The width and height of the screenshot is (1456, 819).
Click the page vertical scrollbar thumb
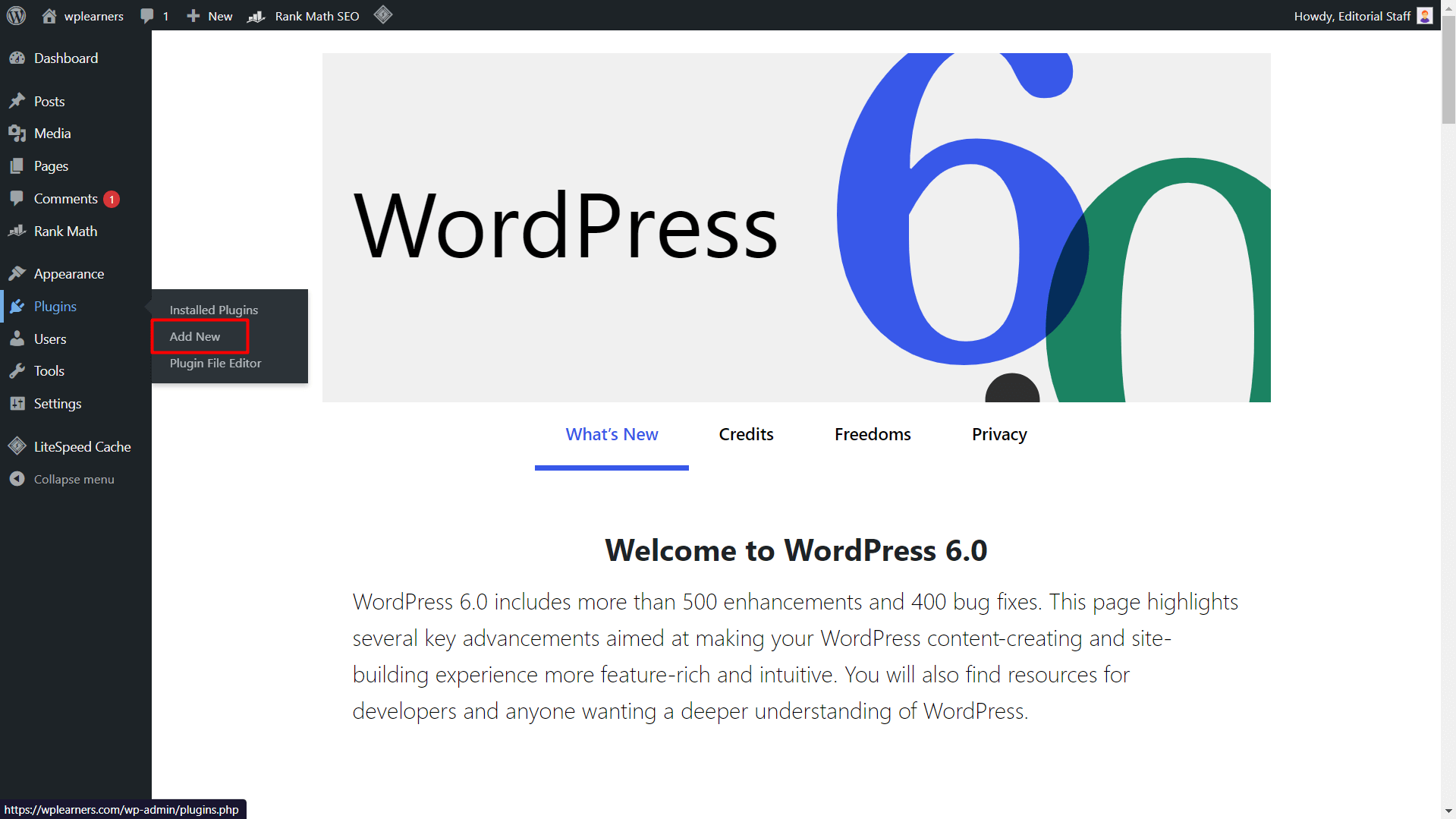click(1448, 70)
